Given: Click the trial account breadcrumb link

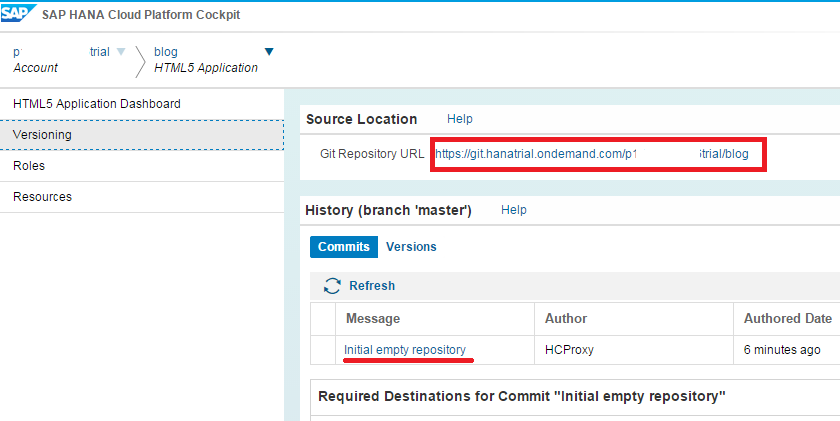Looking at the screenshot, I should pyautogui.click(x=62, y=52).
